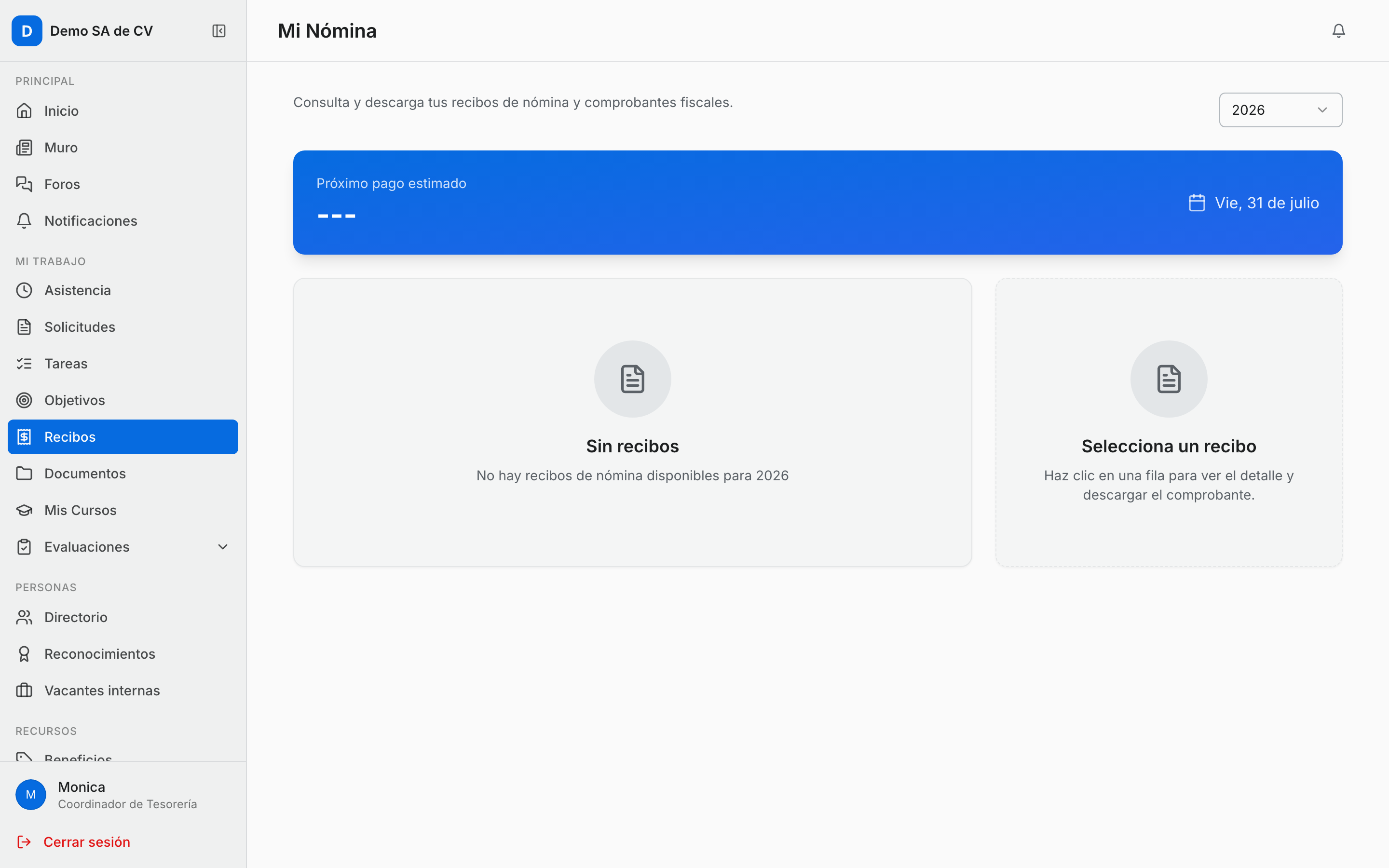Open Evaluaciones menu item
The width and height of the screenshot is (1389, 868).
point(123,547)
